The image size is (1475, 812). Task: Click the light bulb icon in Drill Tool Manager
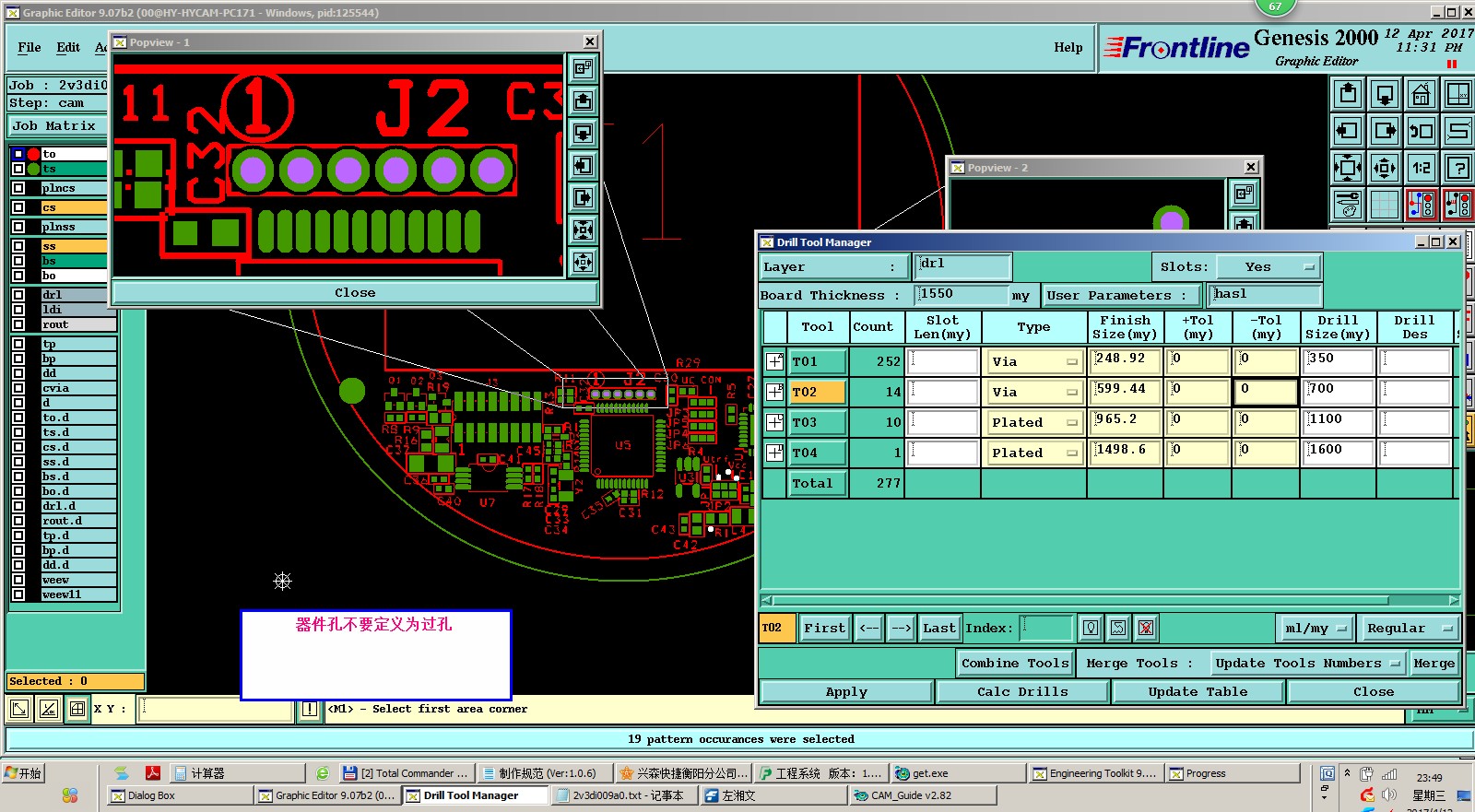[1091, 628]
